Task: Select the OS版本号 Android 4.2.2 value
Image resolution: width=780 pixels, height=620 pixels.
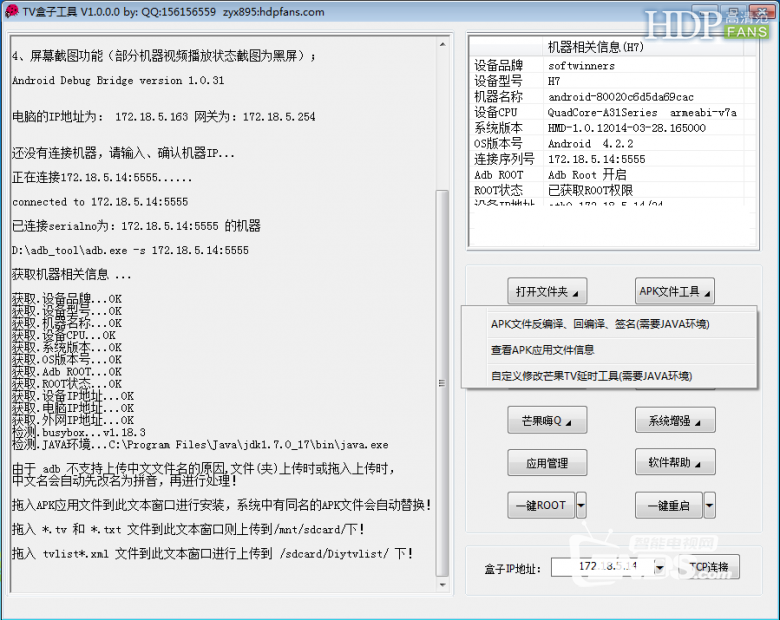Action: pyautogui.click(x=590, y=144)
